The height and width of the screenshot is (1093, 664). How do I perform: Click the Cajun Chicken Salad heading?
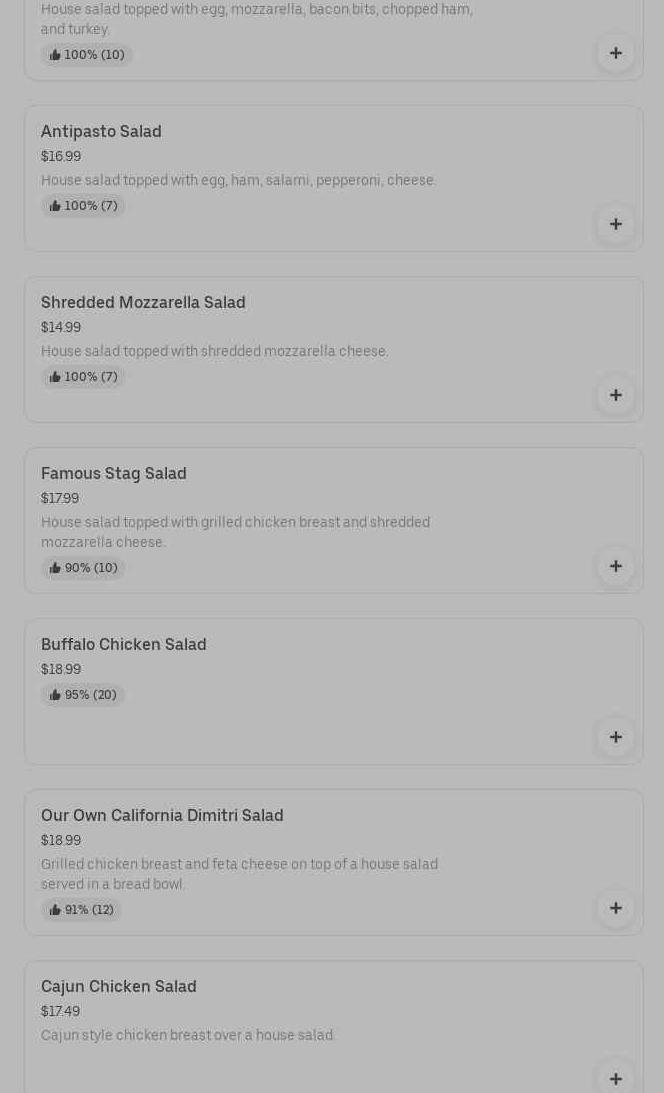[119, 986]
